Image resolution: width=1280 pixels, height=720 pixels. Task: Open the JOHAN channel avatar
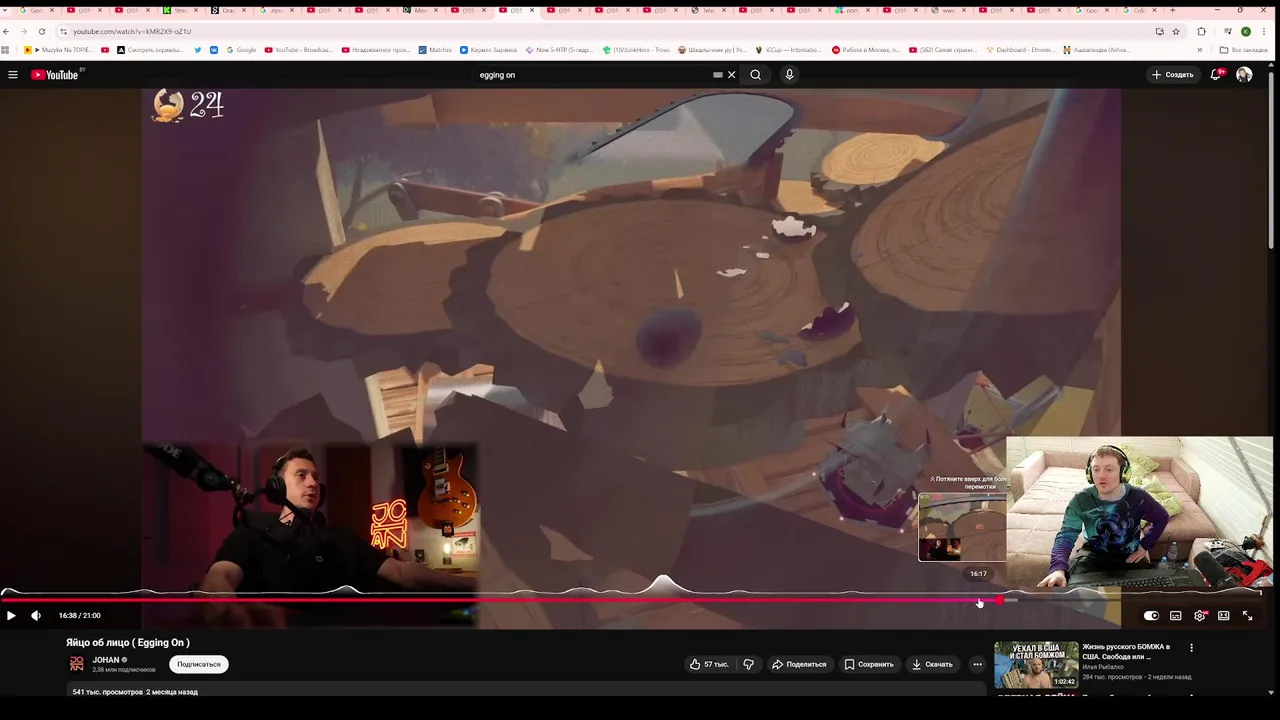click(x=77, y=664)
